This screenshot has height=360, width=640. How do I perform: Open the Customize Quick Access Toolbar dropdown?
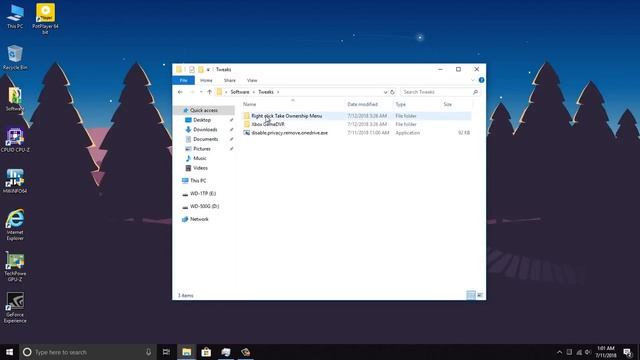click(x=208, y=70)
